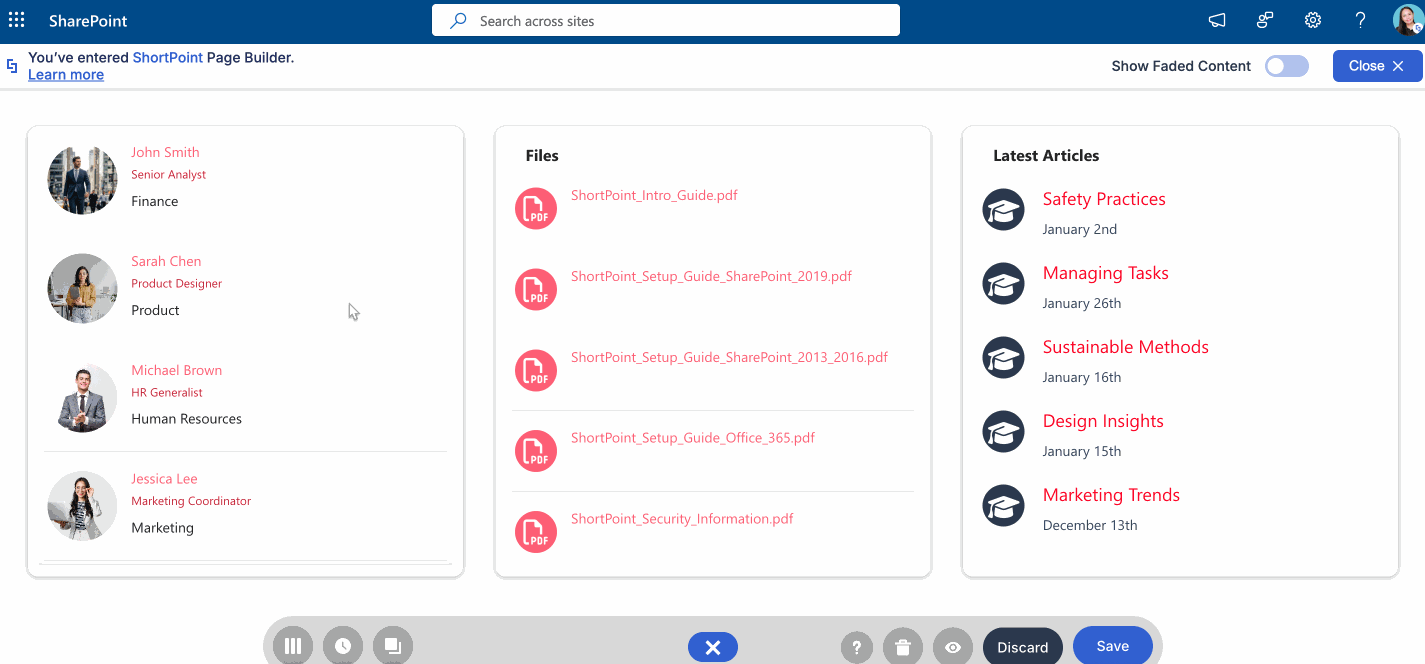Click the Finance department text
The width and height of the screenshot is (1425, 664).
(x=155, y=201)
